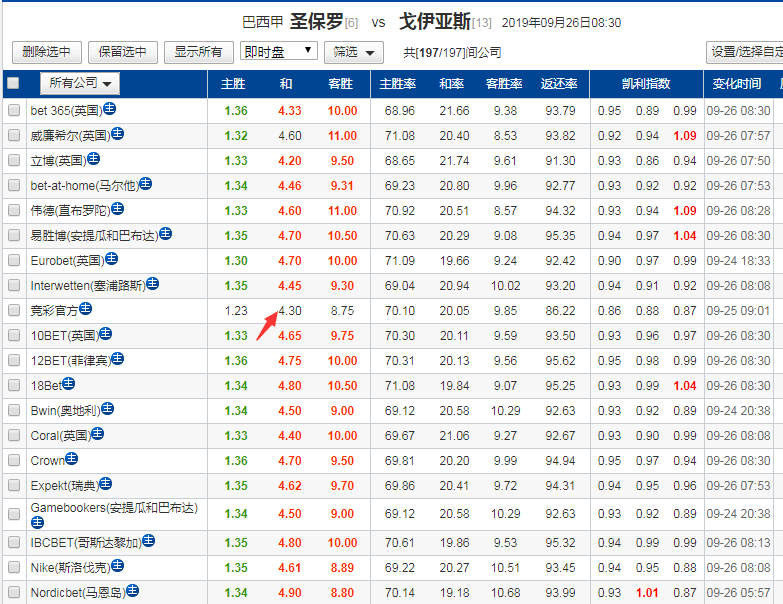The width and height of the screenshot is (783, 604).
Task: Click the 删除选中 button
Action: click(x=46, y=52)
